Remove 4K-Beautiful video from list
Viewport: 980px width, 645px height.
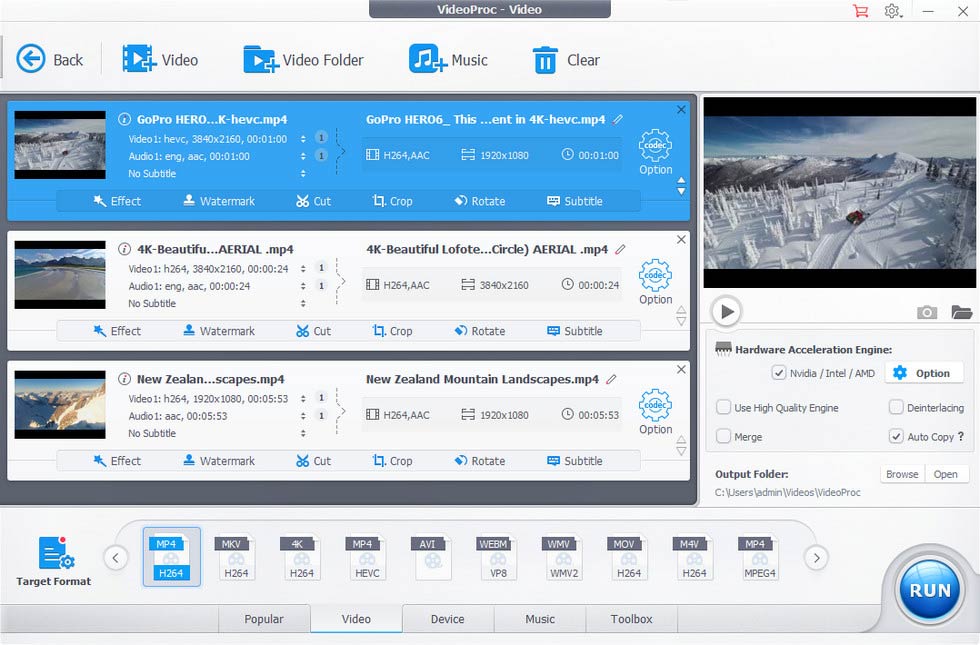[681, 239]
